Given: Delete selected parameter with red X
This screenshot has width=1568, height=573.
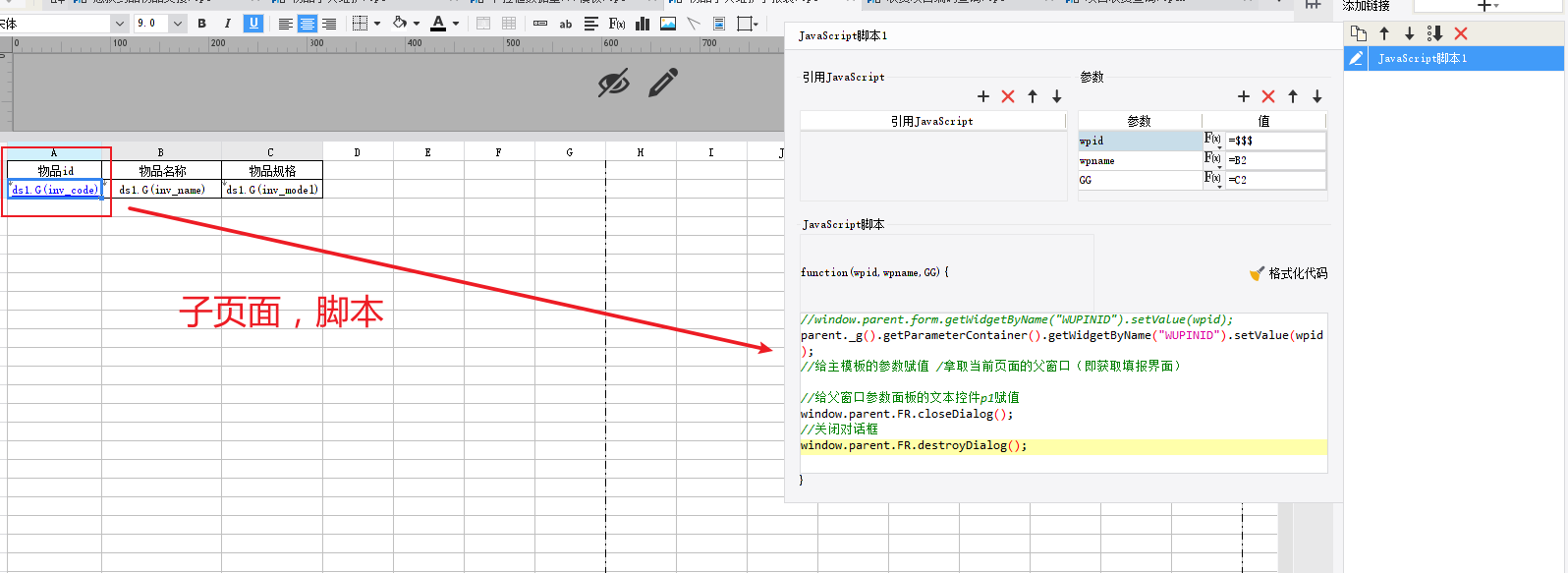Looking at the screenshot, I should tap(1268, 96).
